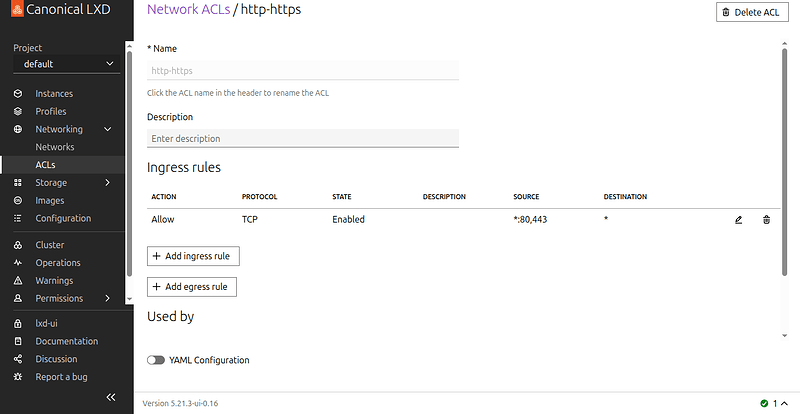Open operations status icon in bottom bar
Screen dimensions: 800x414
[768, 404]
